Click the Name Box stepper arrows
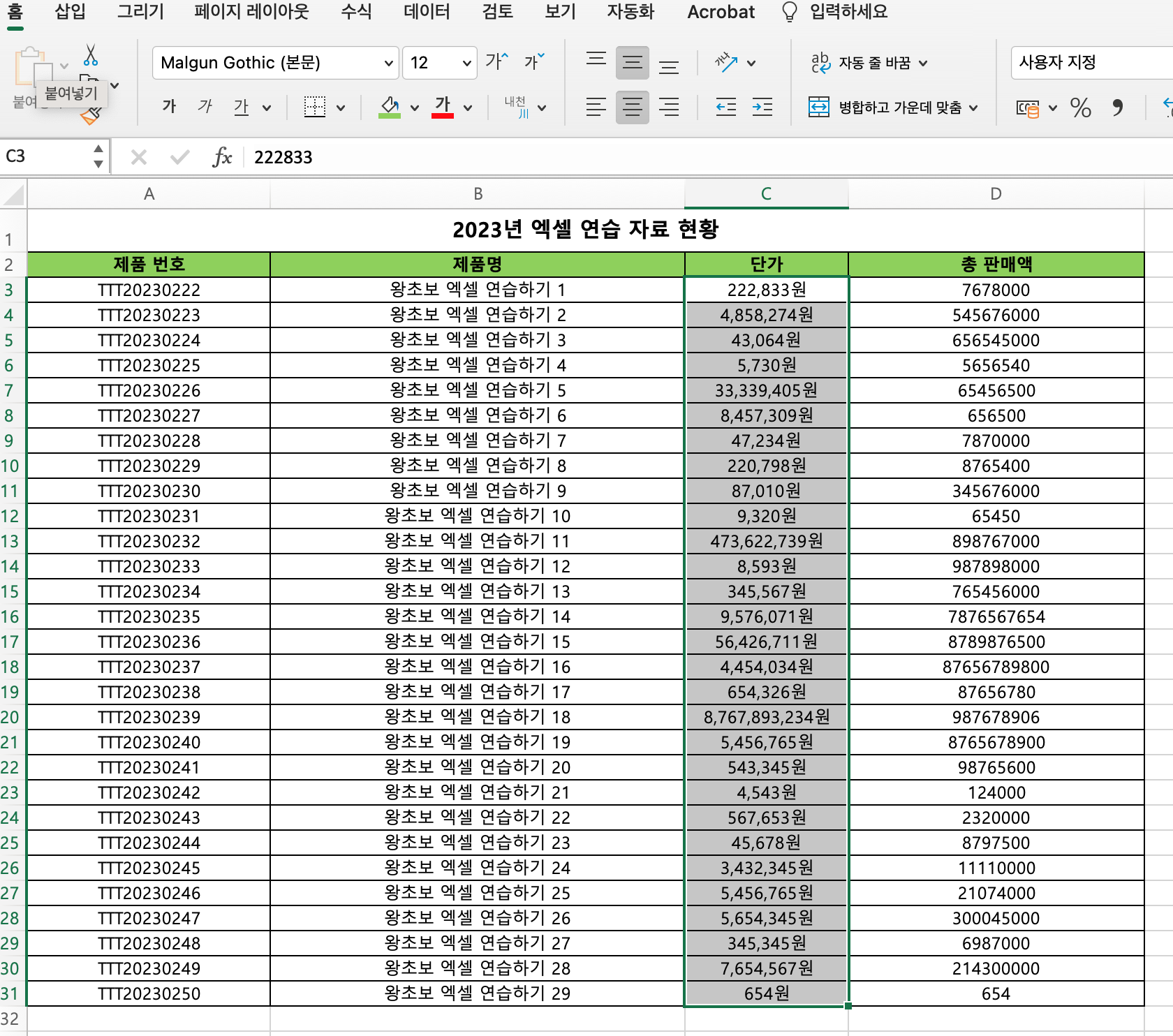The height and width of the screenshot is (1036, 1173). coord(98,156)
